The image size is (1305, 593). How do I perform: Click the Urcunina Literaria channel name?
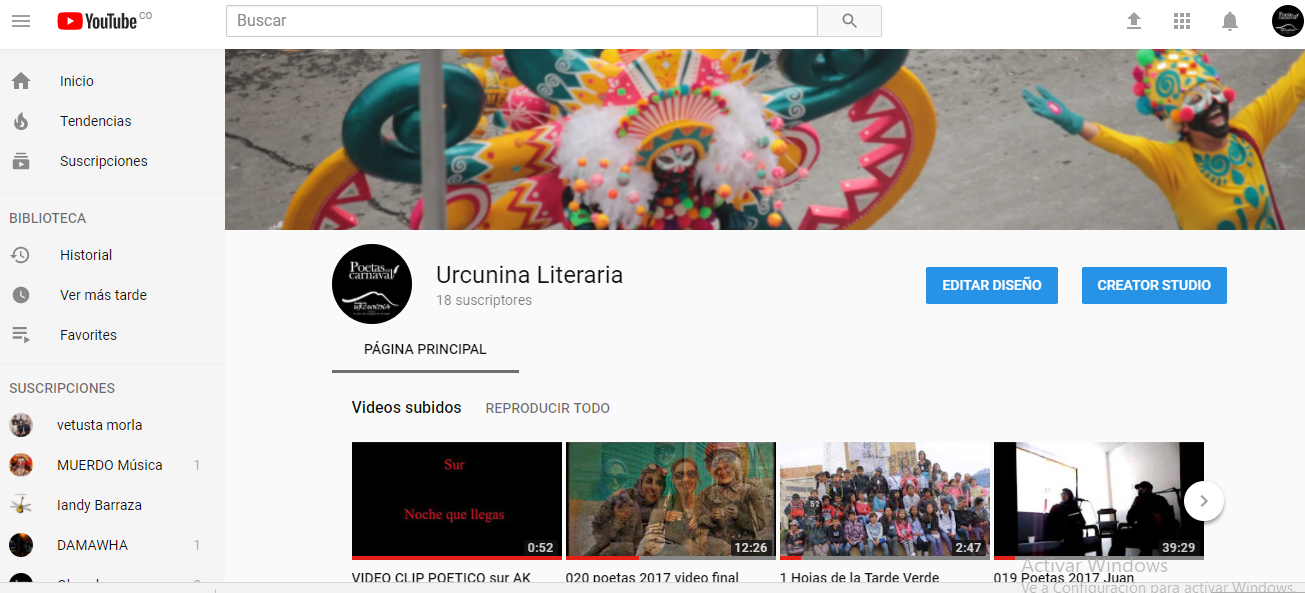[x=529, y=275]
